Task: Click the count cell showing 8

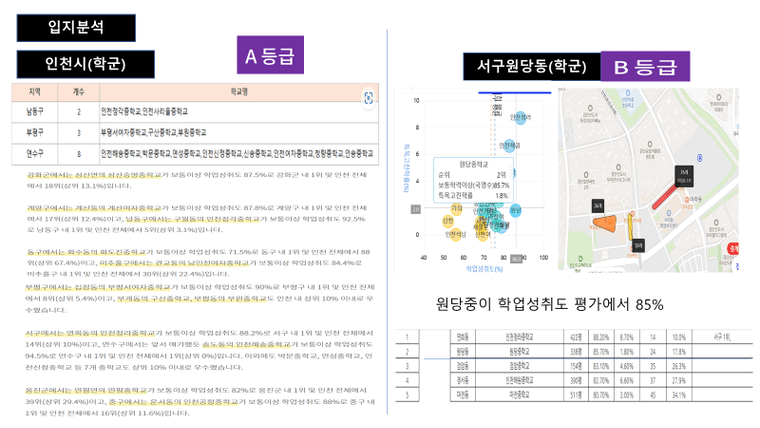Action: point(79,154)
